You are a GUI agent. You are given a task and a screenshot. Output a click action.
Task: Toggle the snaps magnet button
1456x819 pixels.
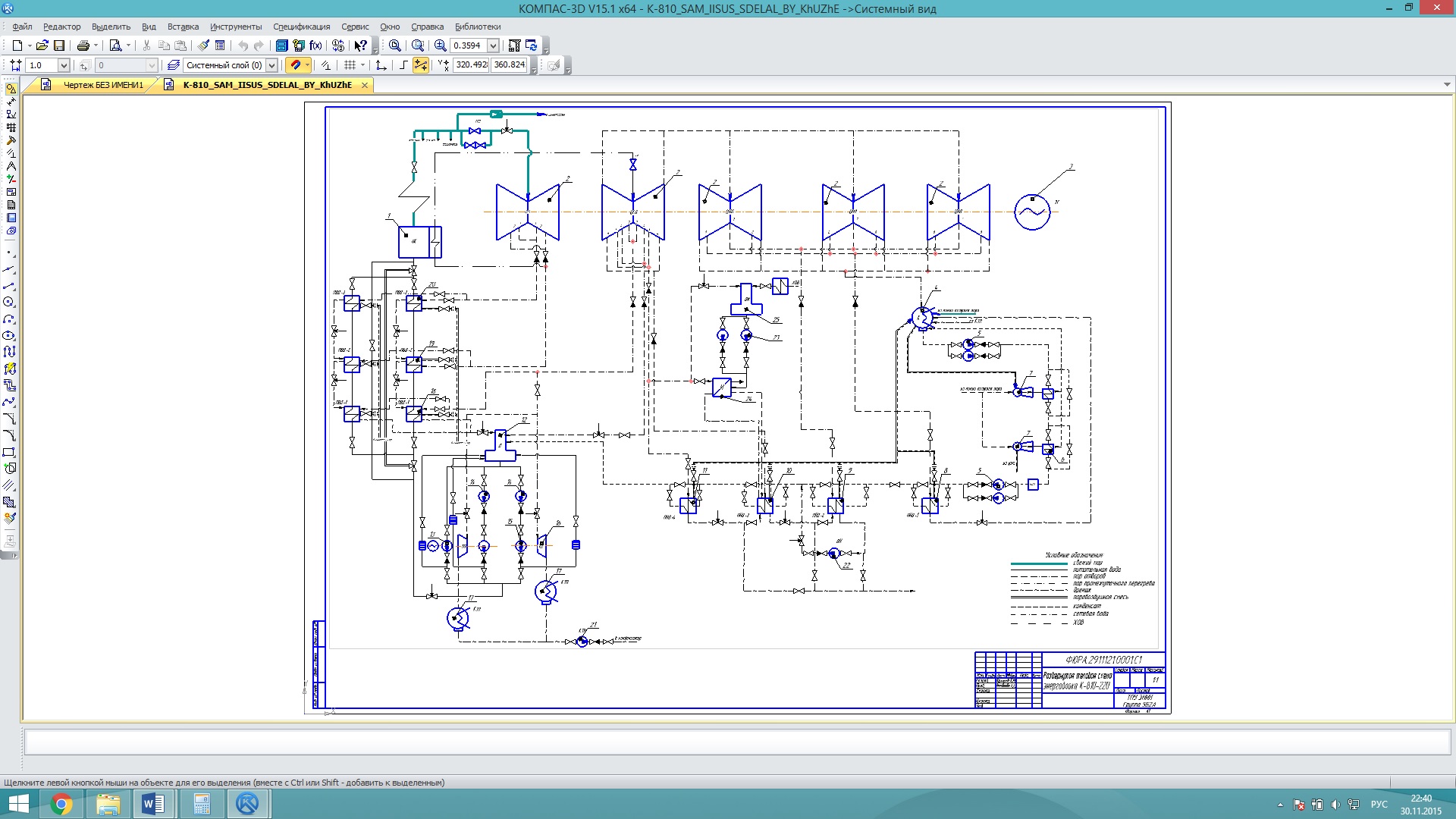coord(296,65)
